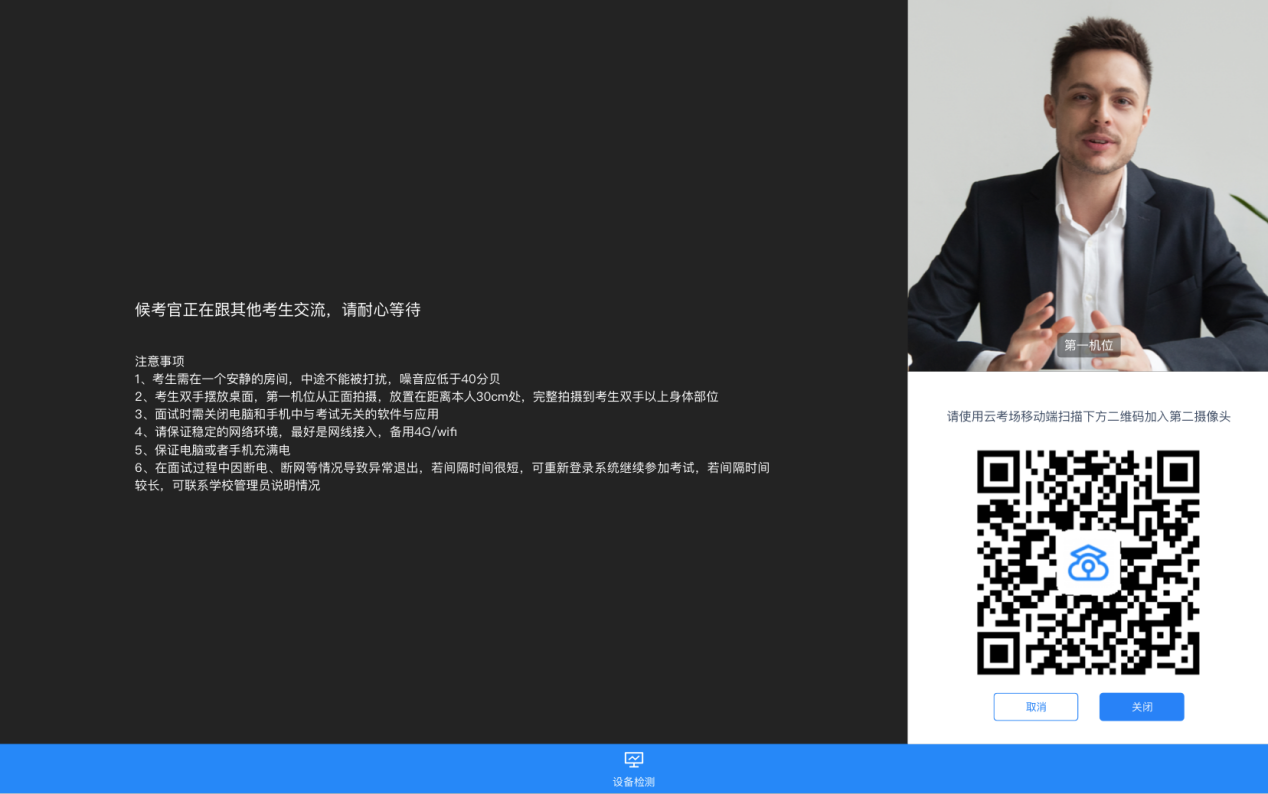The image size is (1268, 794).
Task: Click note 1 about a quiet room
Action: click(x=318, y=379)
